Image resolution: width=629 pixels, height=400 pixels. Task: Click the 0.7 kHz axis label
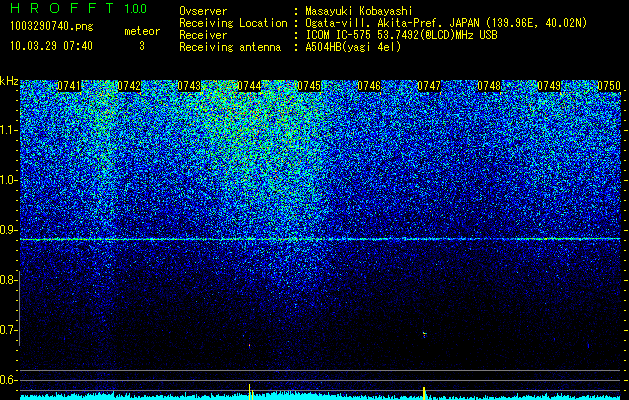pos(9,330)
